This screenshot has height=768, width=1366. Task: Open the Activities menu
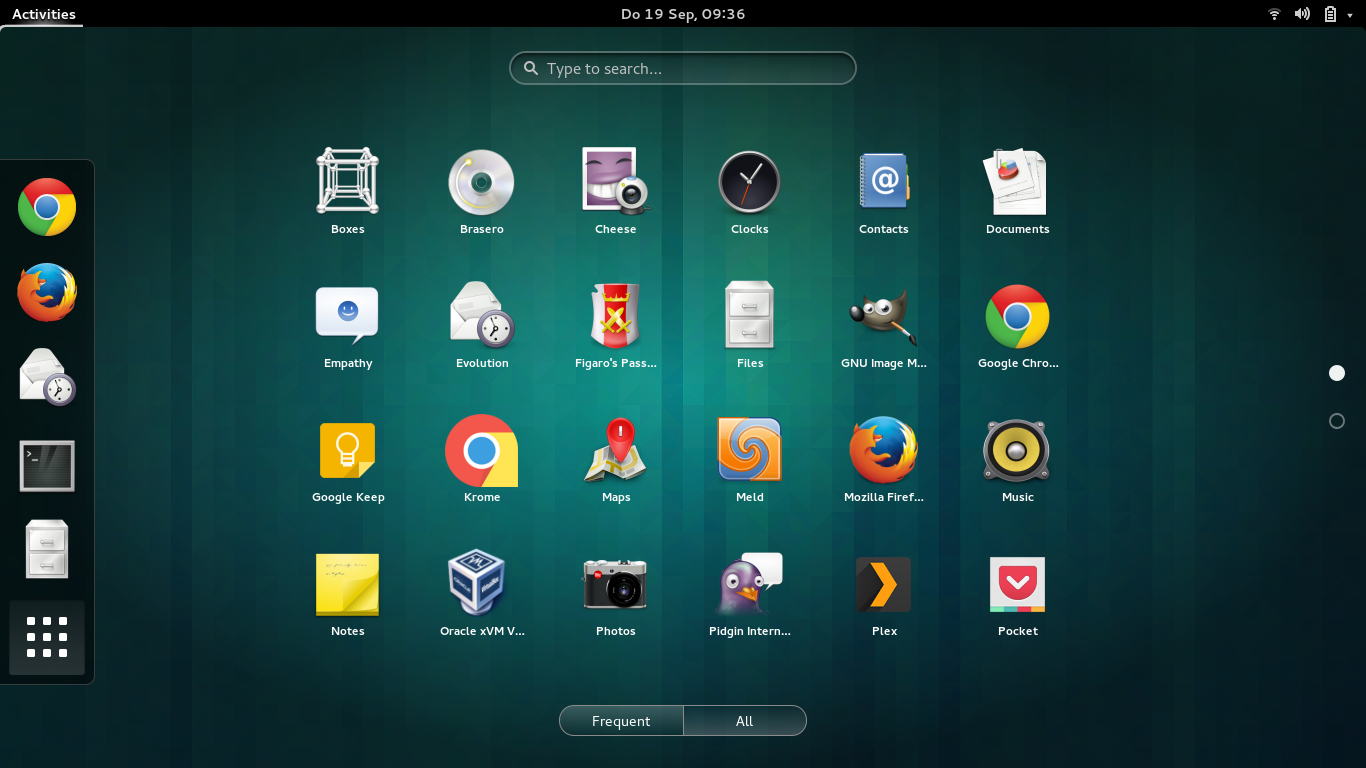tap(41, 14)
